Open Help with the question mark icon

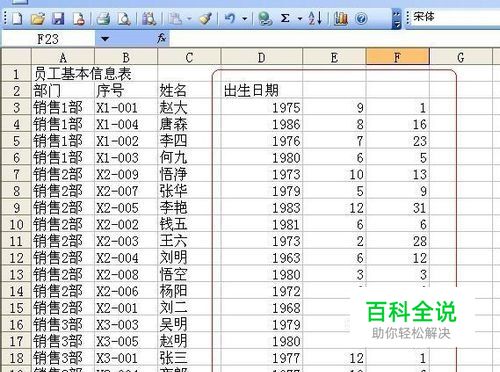coord(361,18)
